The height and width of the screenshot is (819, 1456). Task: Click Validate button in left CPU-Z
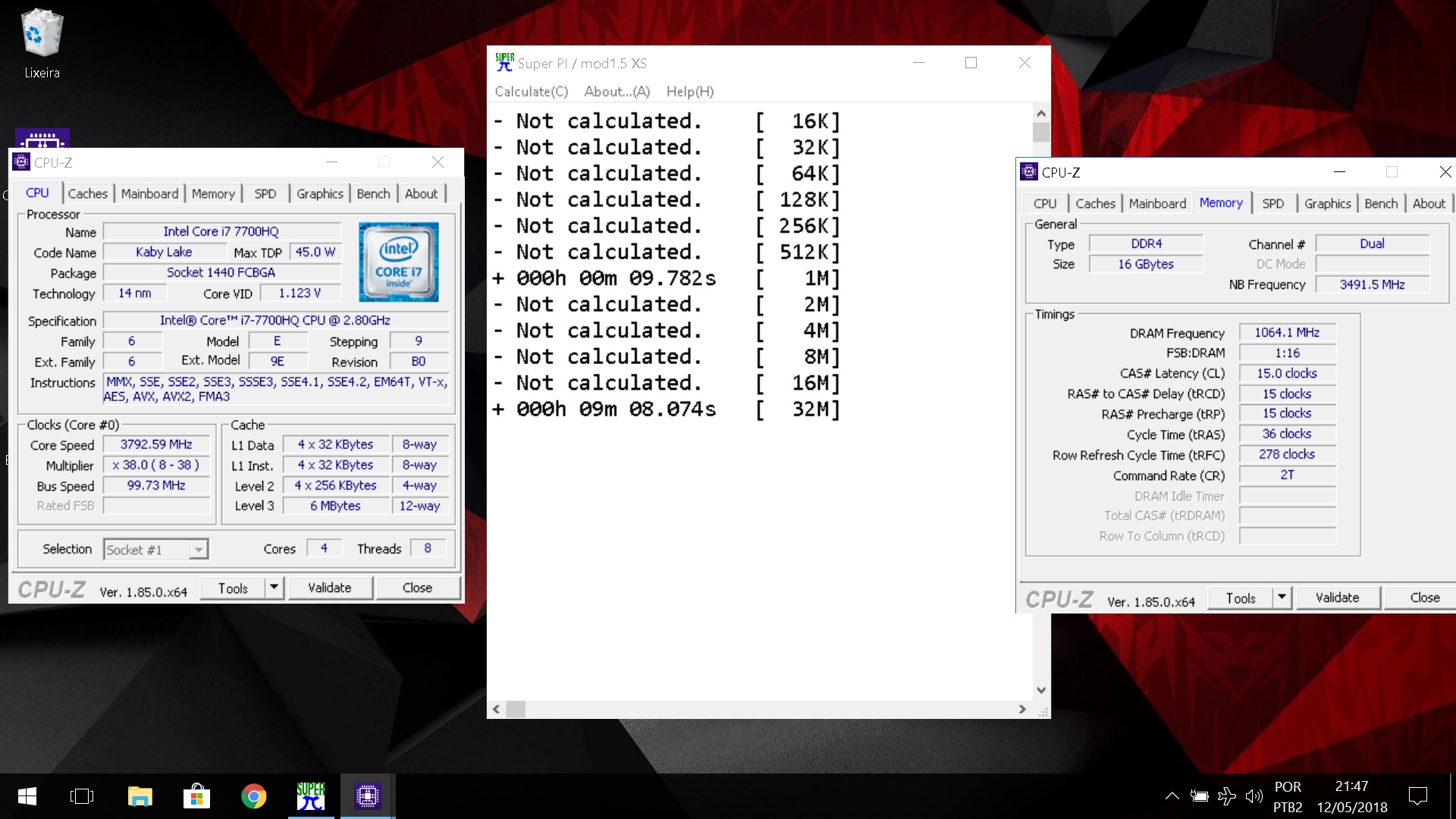[x=330, y=588]
